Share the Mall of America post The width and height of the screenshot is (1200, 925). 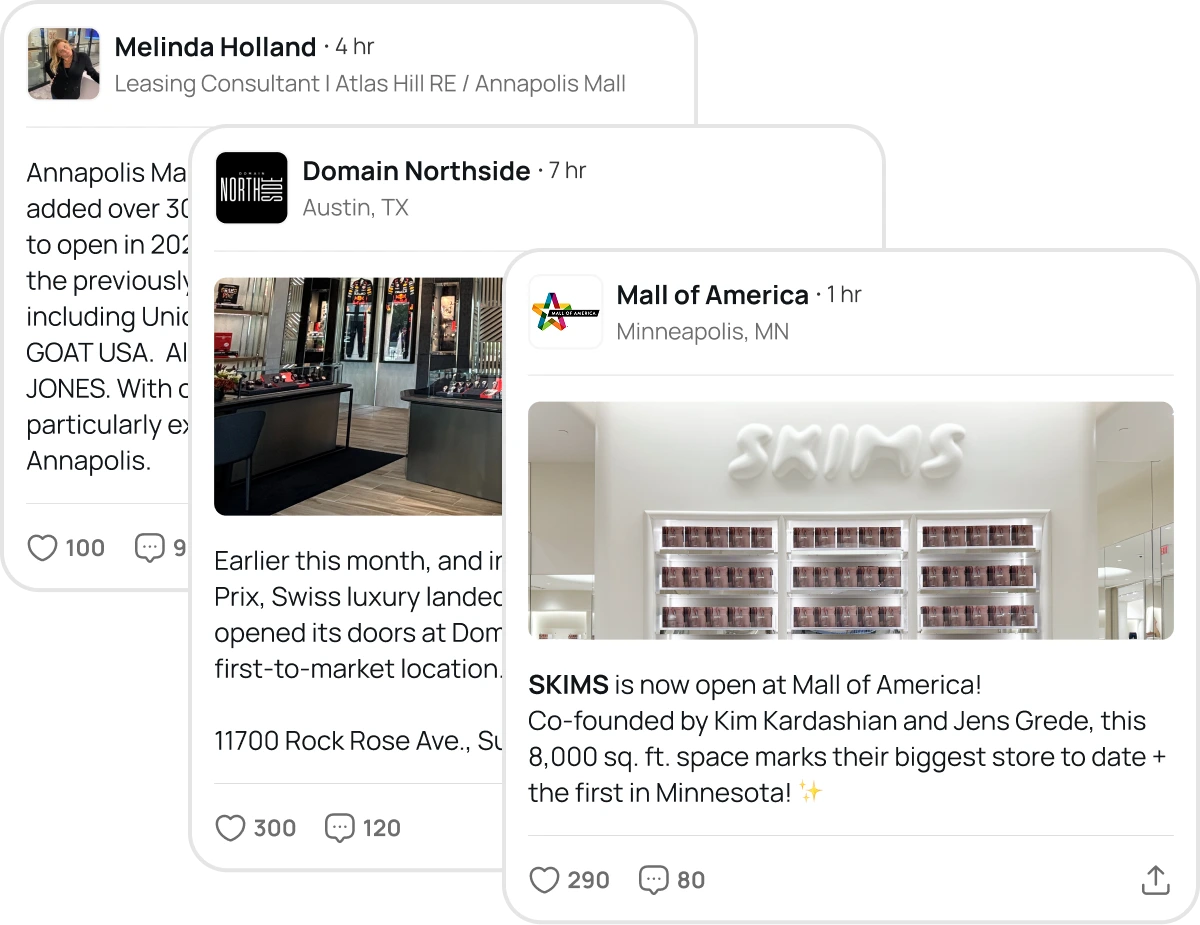1155,880
